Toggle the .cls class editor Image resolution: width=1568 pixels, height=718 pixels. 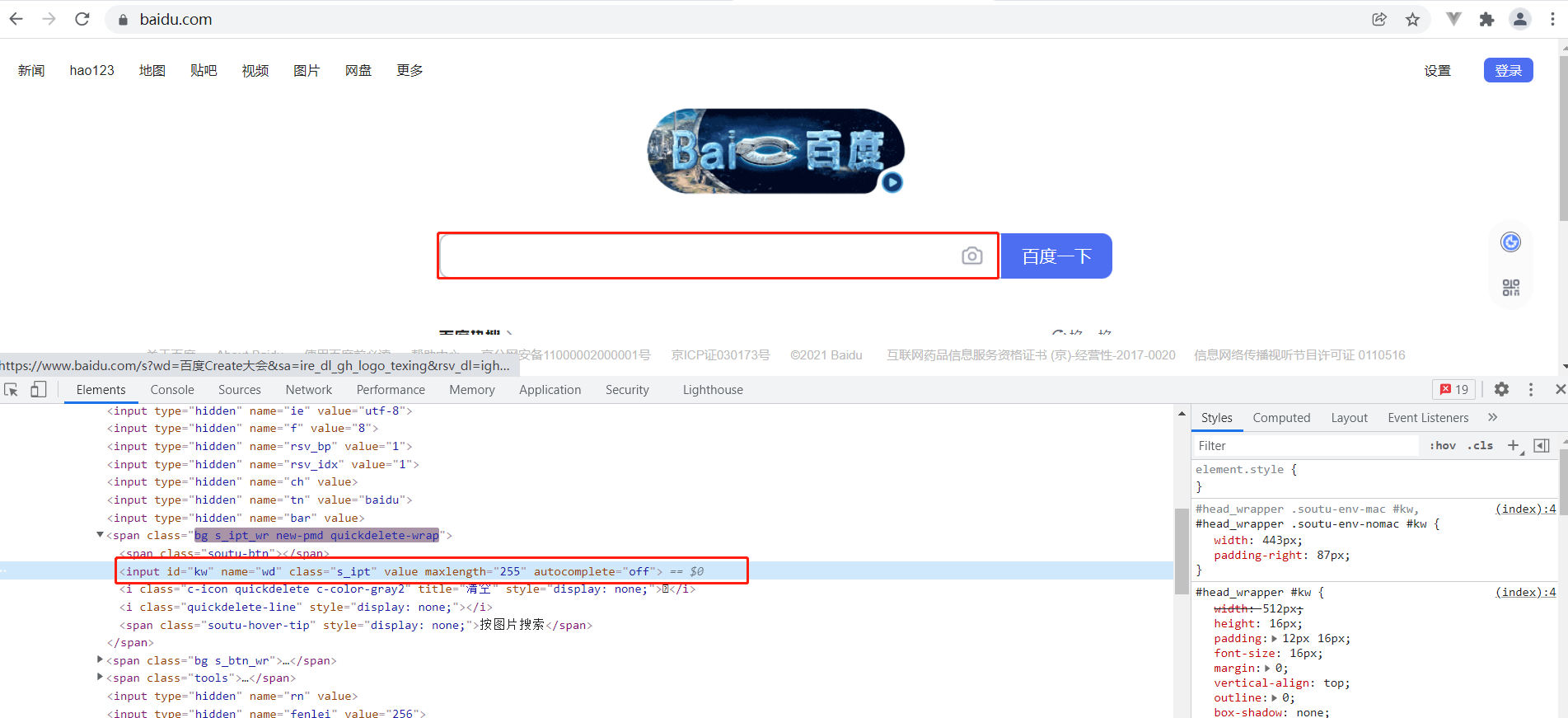1481,445
